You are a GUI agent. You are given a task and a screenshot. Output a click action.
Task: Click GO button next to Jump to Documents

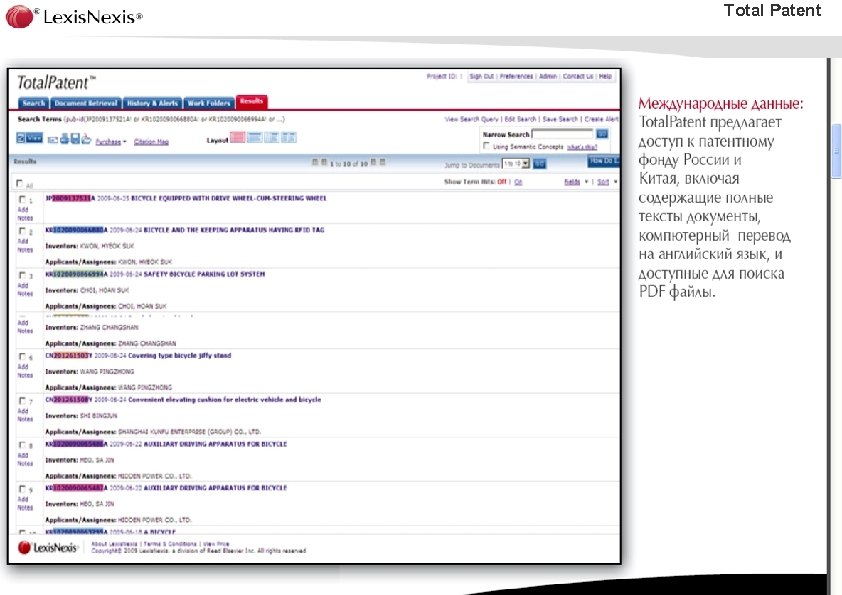pyautogui.click(x=539, y=164)
